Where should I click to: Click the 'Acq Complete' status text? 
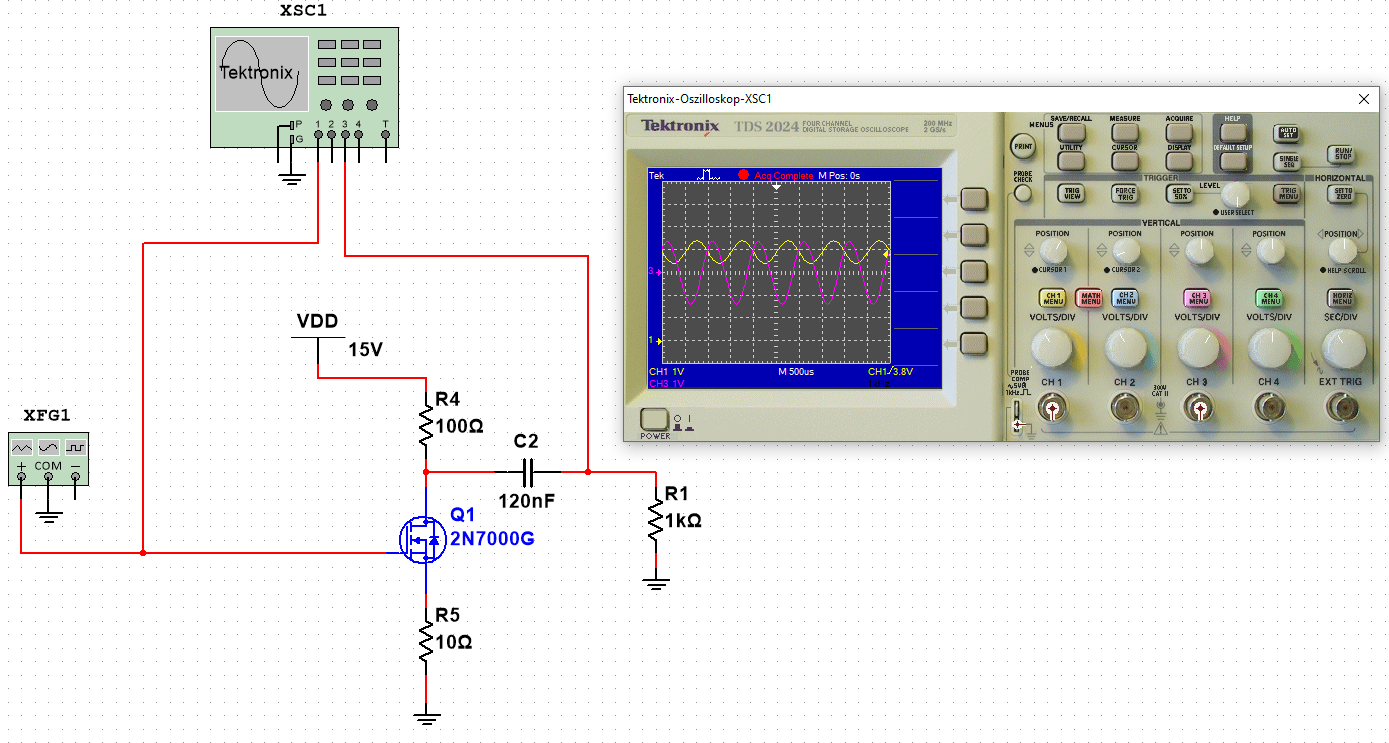click(784, 175)
